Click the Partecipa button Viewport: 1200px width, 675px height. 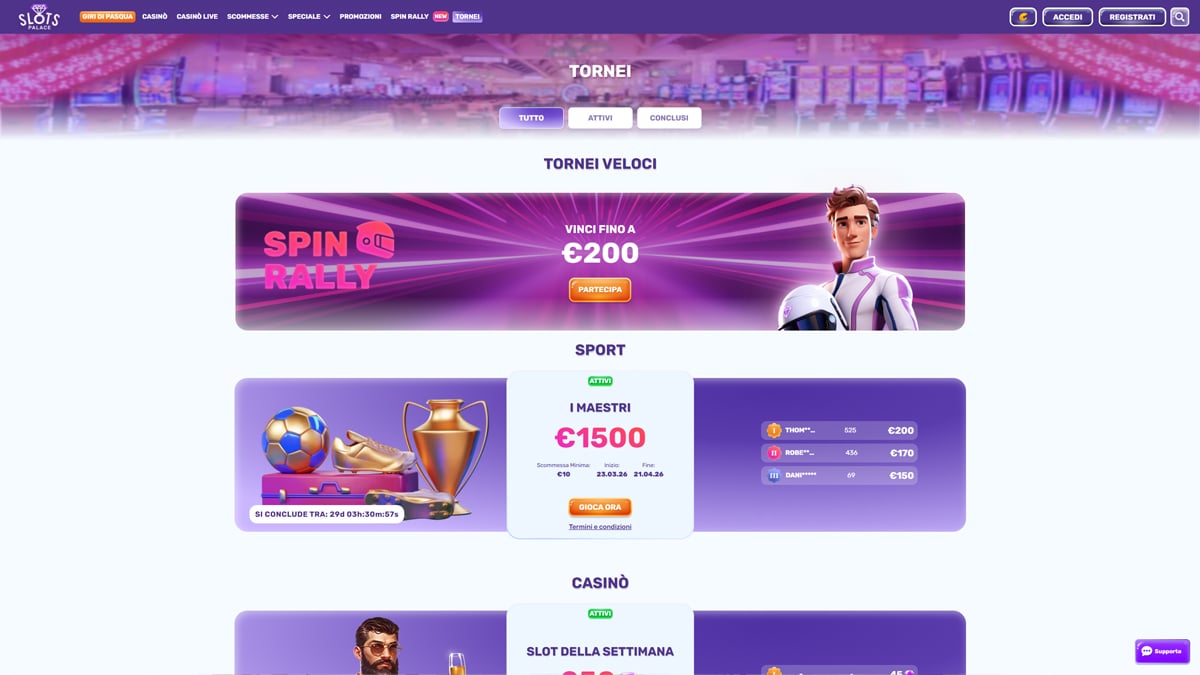pyautogui.click(x=600, y=290)
